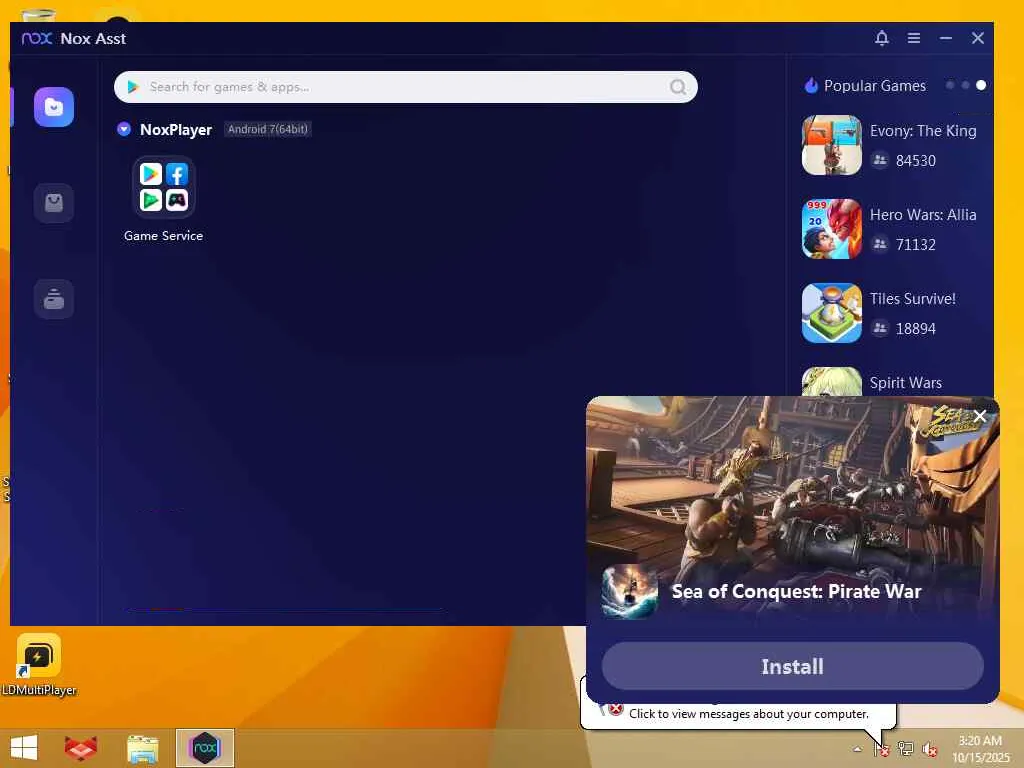Select the first Popular Games page dot
The width and height of the screenshot is (1024, 768).
pos(950,86)
